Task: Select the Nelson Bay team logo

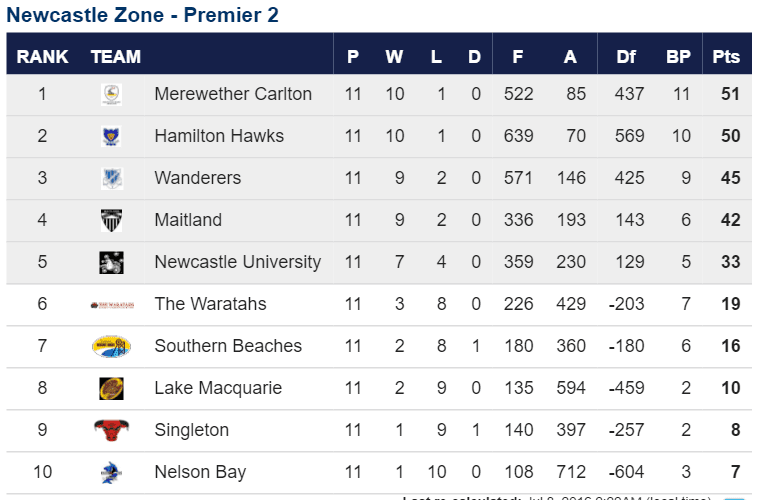Action: tap(111, 472)
